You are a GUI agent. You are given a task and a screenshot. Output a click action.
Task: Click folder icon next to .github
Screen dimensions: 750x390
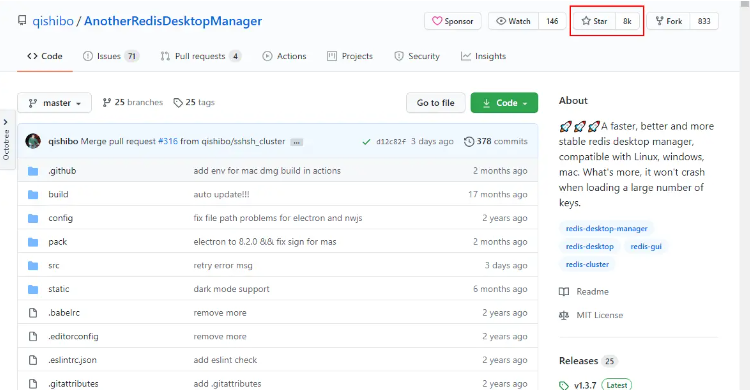(33, 171)
